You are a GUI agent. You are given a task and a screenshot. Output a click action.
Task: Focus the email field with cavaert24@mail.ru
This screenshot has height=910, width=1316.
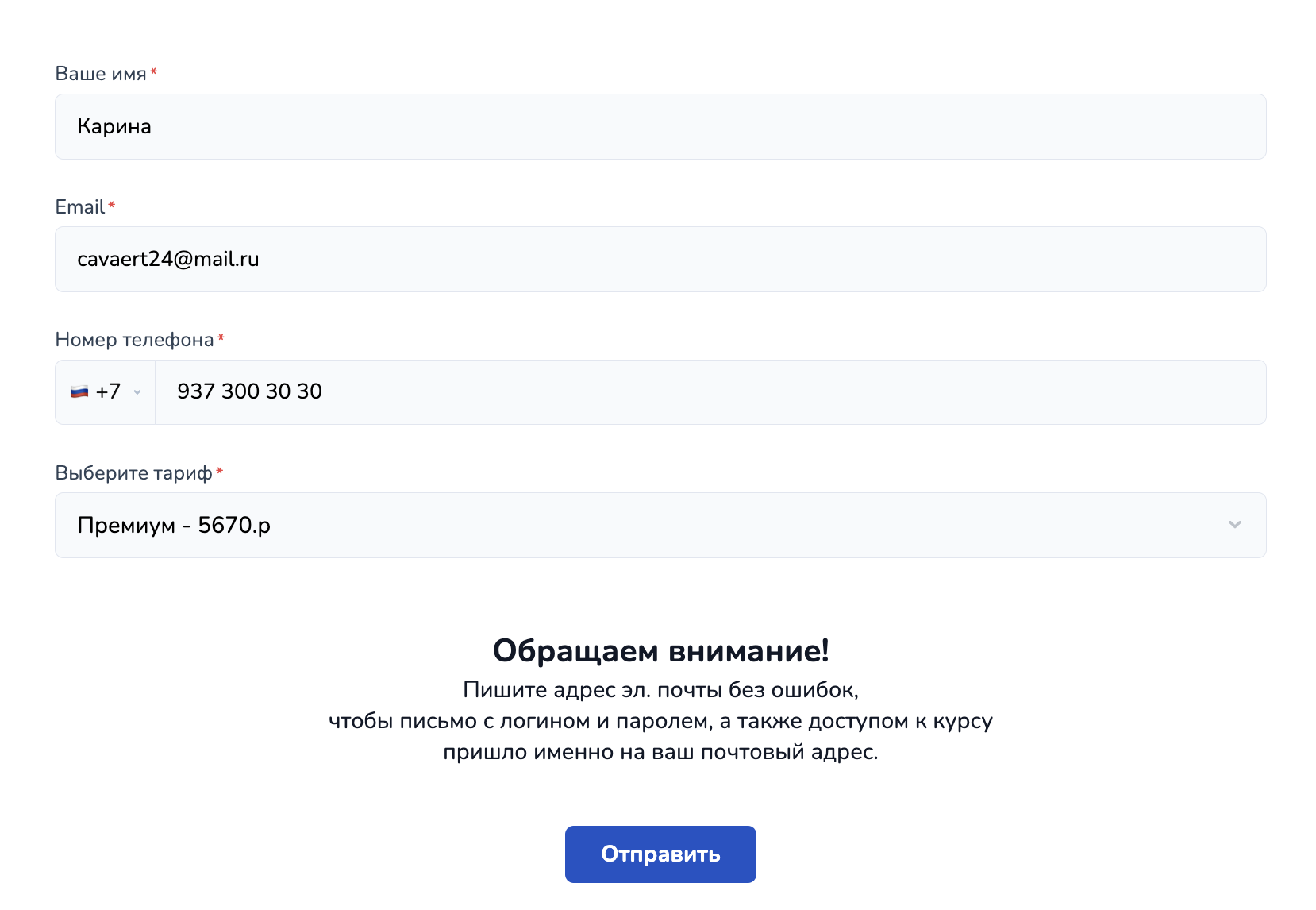[x=660, y=259]
